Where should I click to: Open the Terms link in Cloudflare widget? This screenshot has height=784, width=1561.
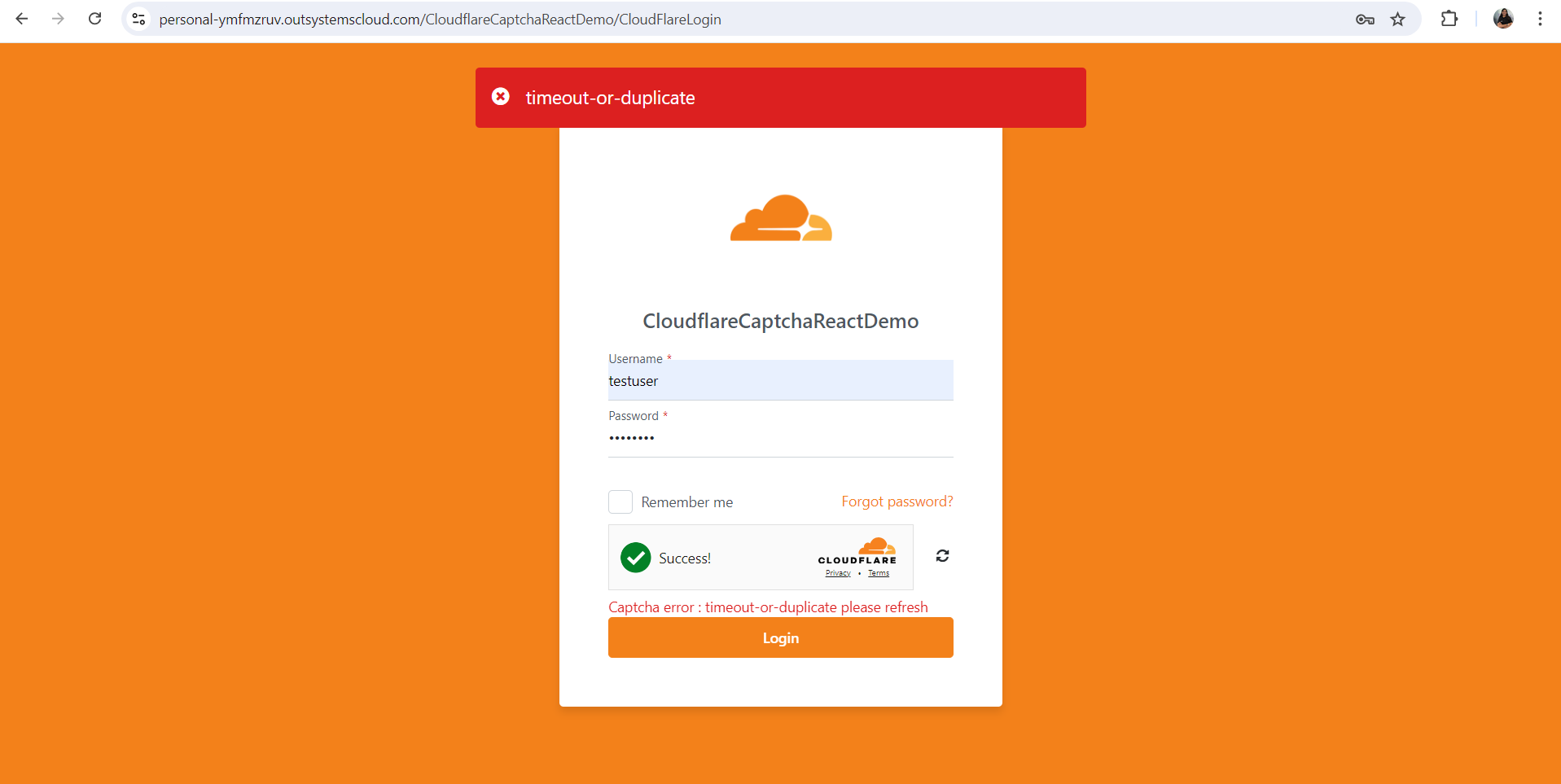click(x=879, y=573)
